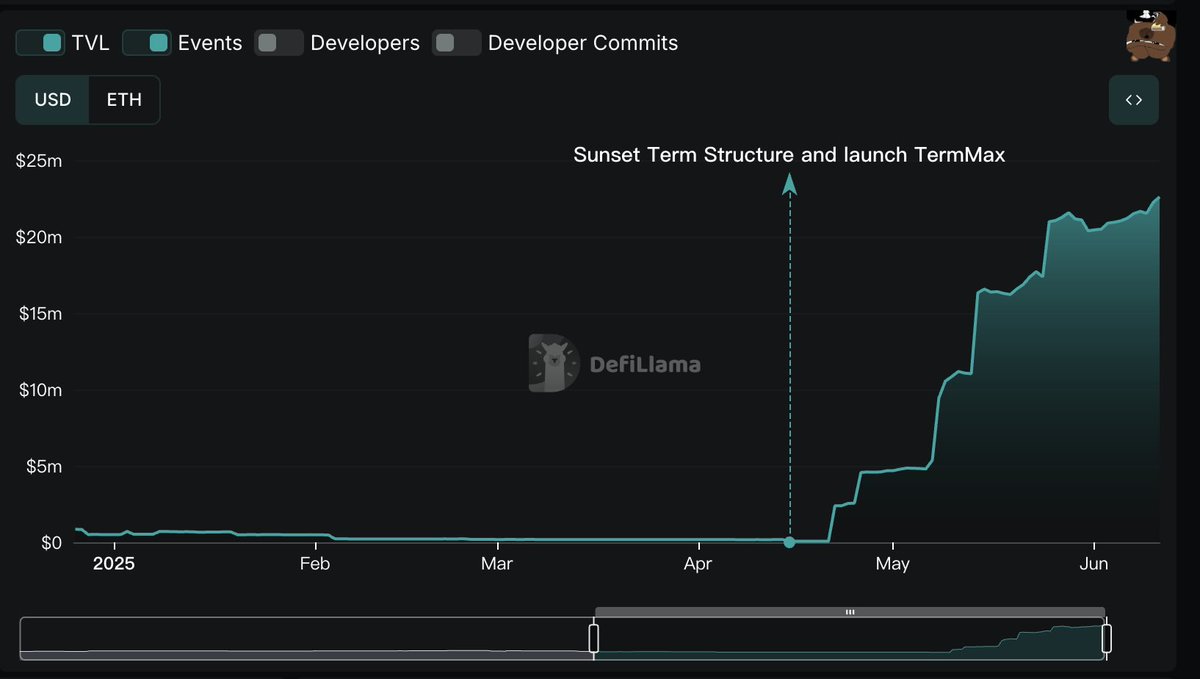Screen dimensions: 1200x679
Task: Click the May label on the x-axis
Action: [892, 564]
